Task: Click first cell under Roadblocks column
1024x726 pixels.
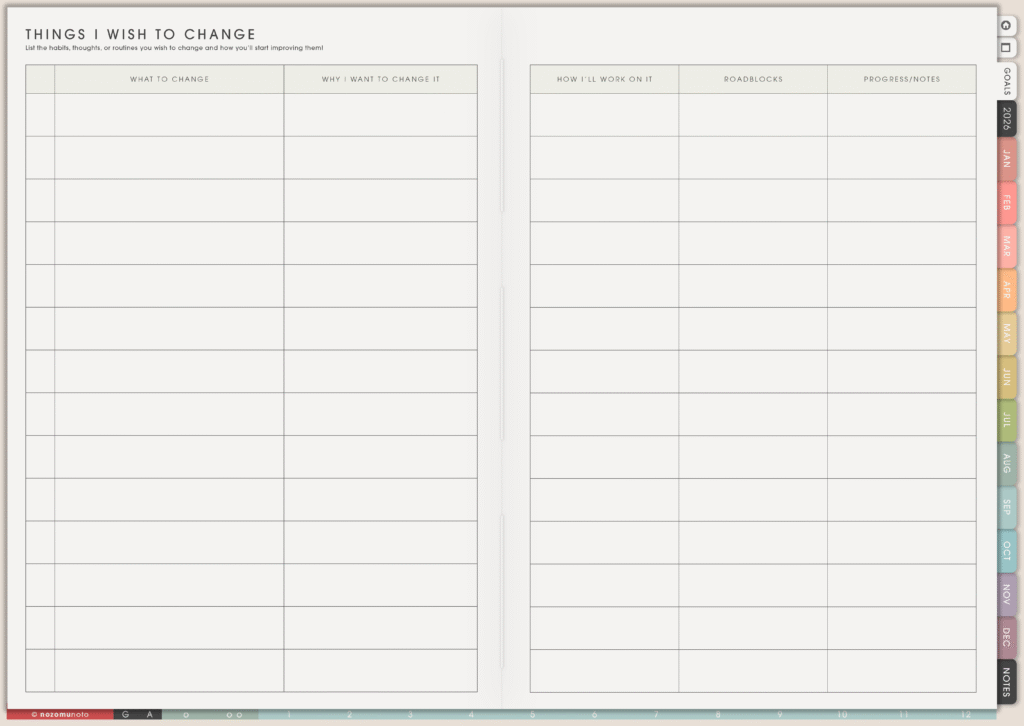Action: (753, 115)
